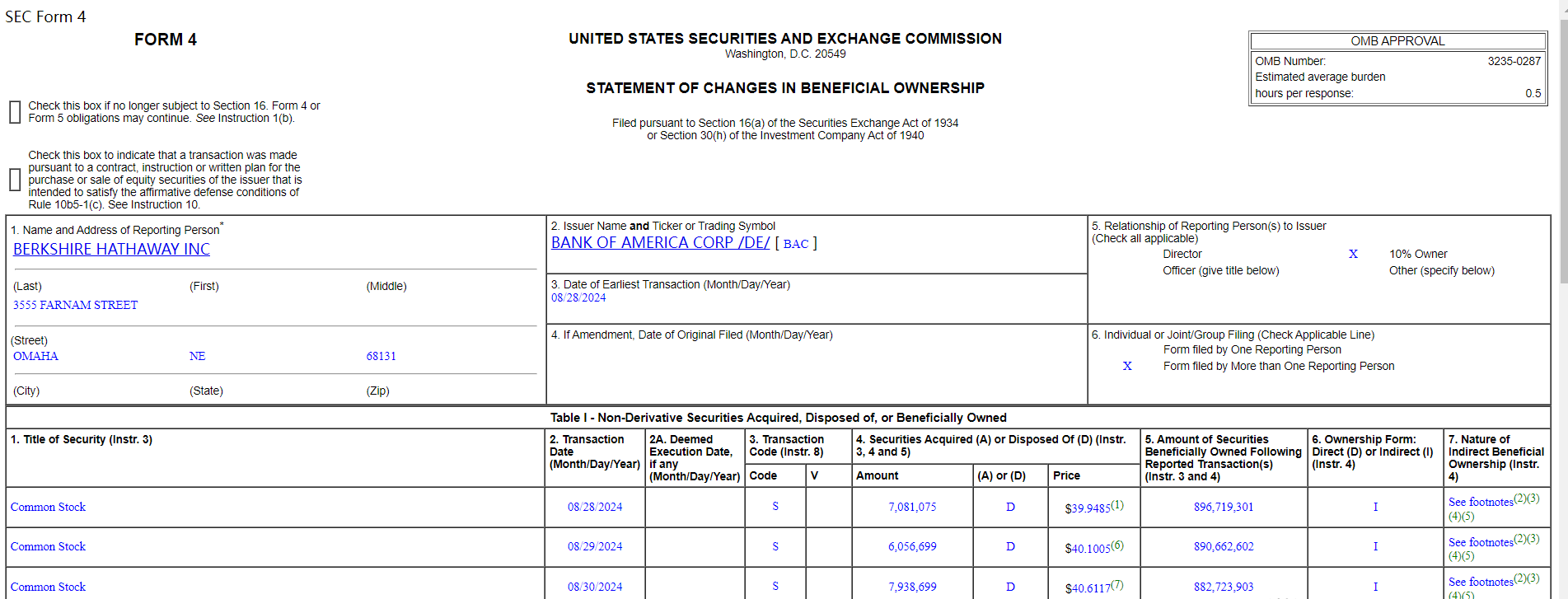Click the earliest transaction date 08/28/2024

(x=578, y=297)
